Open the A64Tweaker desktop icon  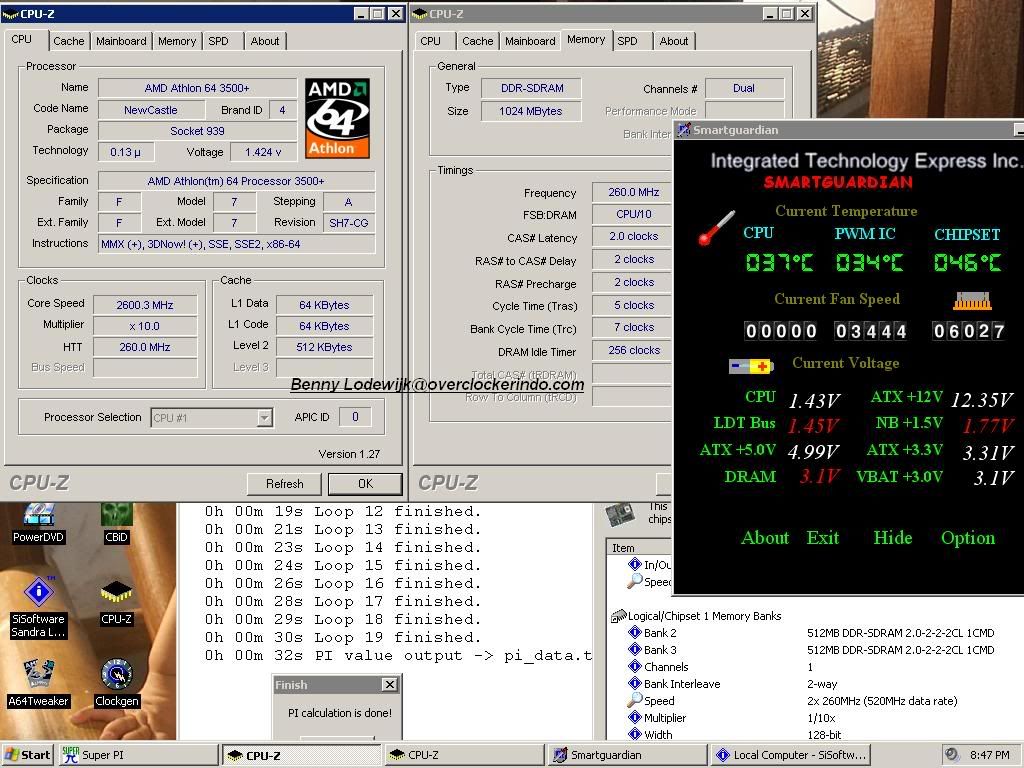click(39, 684)
